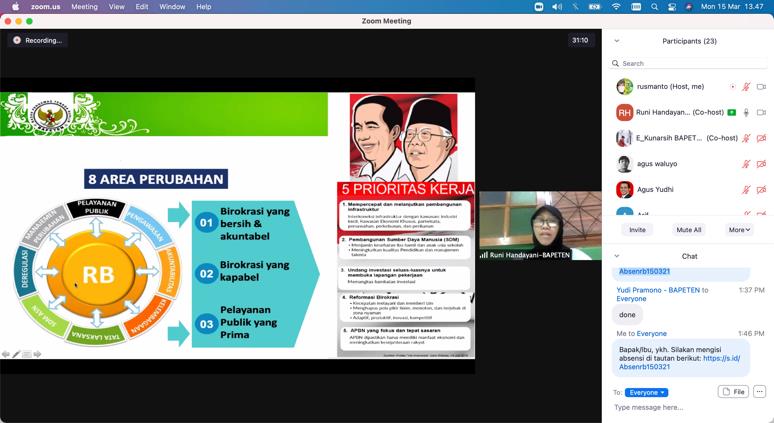Viewport: 774px width, 423px height.
Task: Click the Recording indicator
Action: pyautogui.click(x=38, y=40)
